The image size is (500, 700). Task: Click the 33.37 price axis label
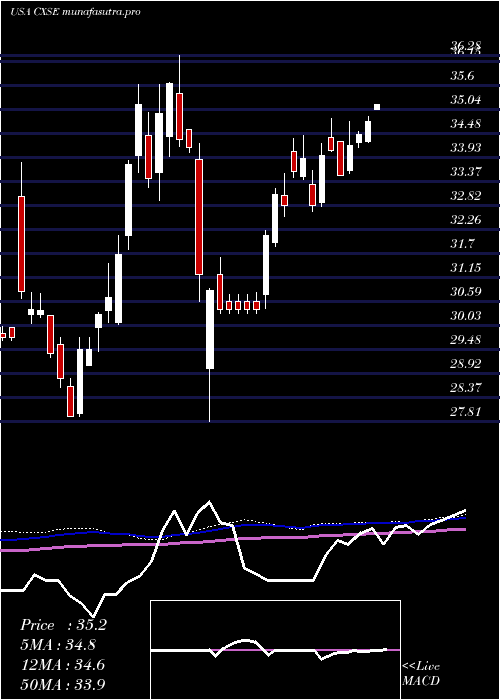point(466,172)
